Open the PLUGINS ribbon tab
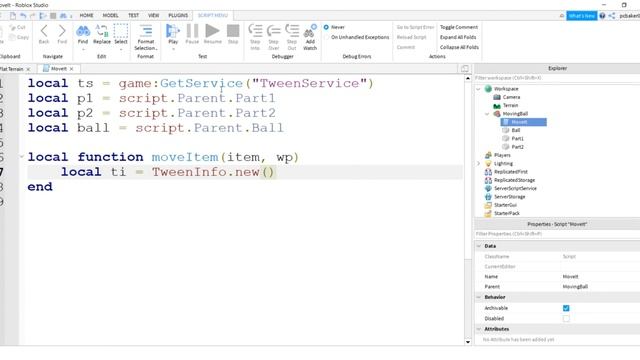Image resolution: width=640 pixels, height=360 pixels. pos(178,16)
